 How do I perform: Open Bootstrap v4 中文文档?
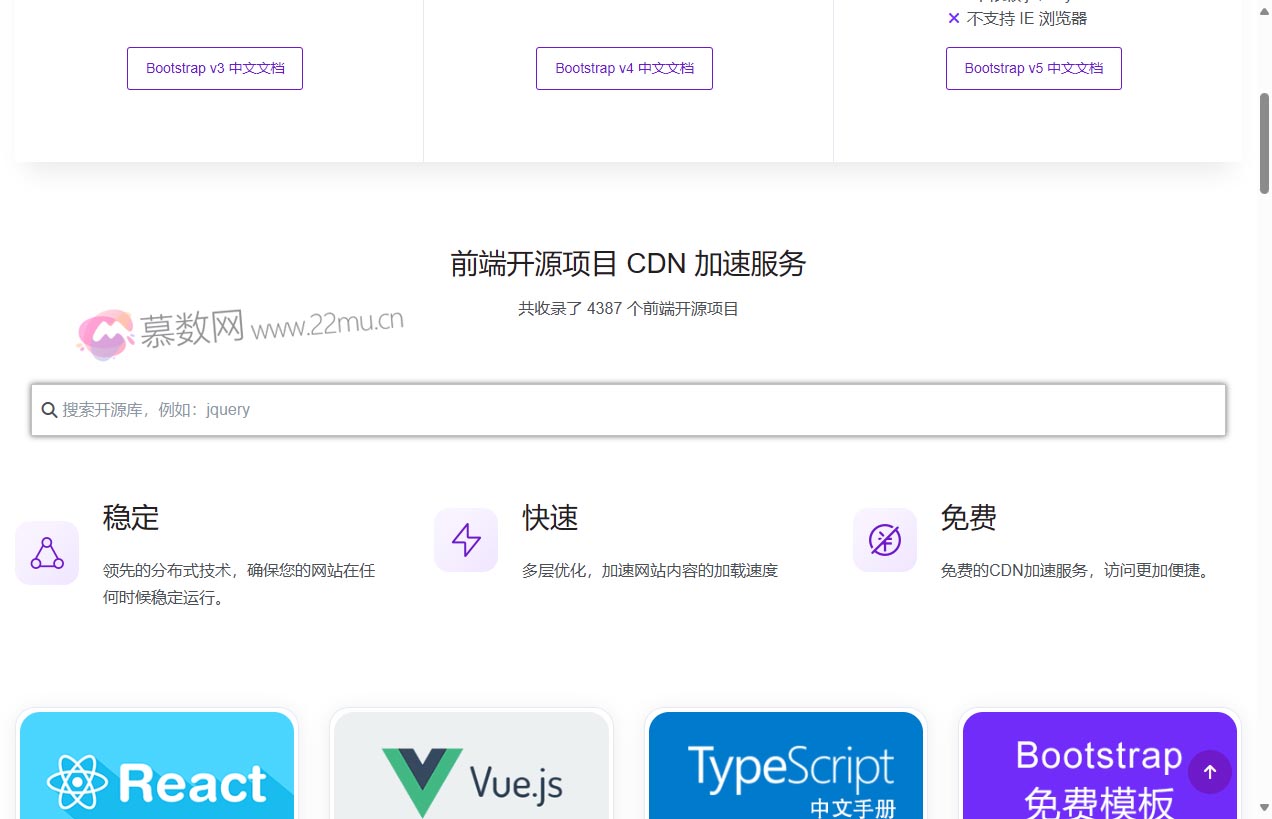(x=624, y=68)
